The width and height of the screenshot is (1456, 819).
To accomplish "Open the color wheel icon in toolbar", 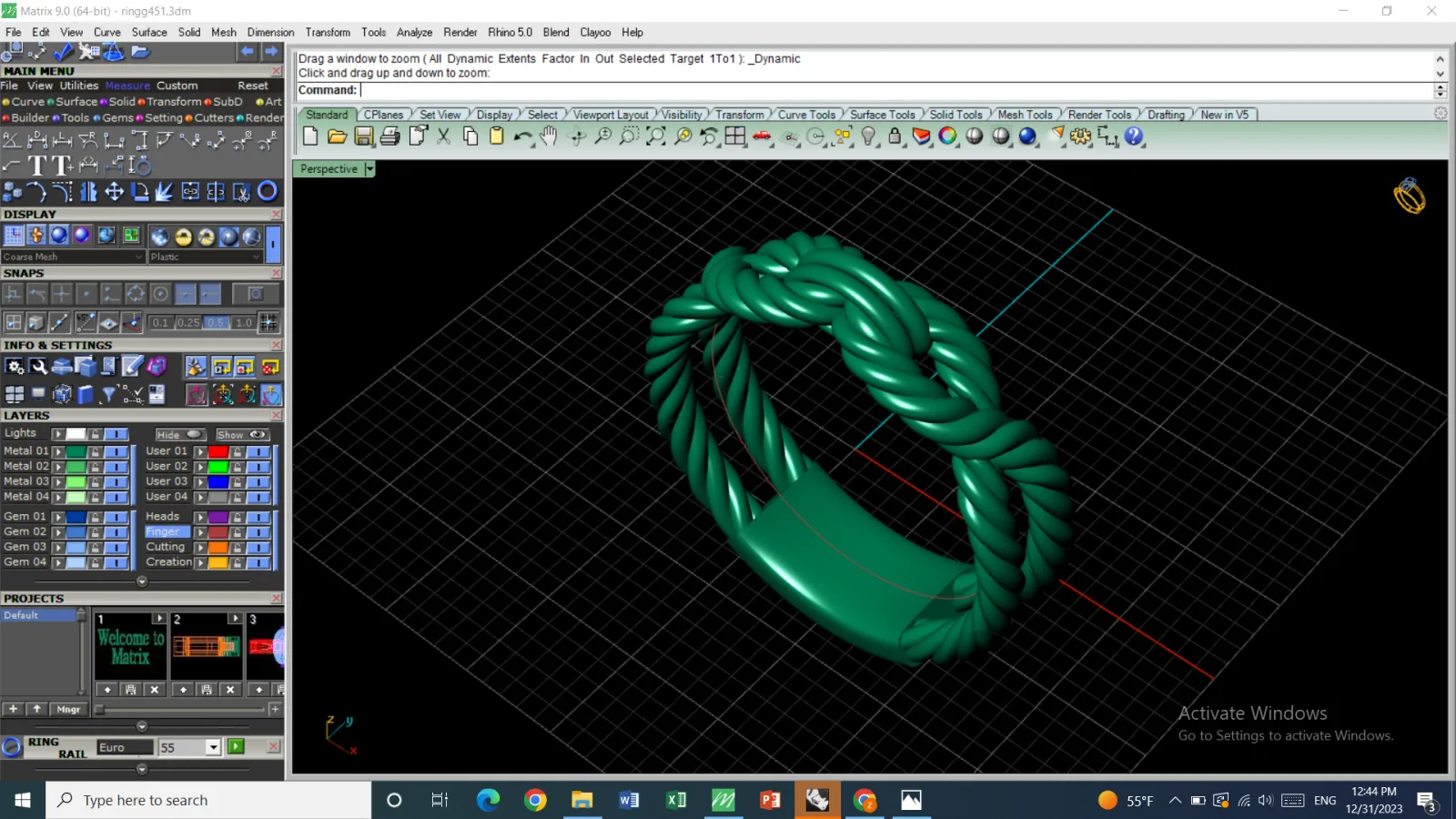I will pyautogui.click(x=948, y=136).
